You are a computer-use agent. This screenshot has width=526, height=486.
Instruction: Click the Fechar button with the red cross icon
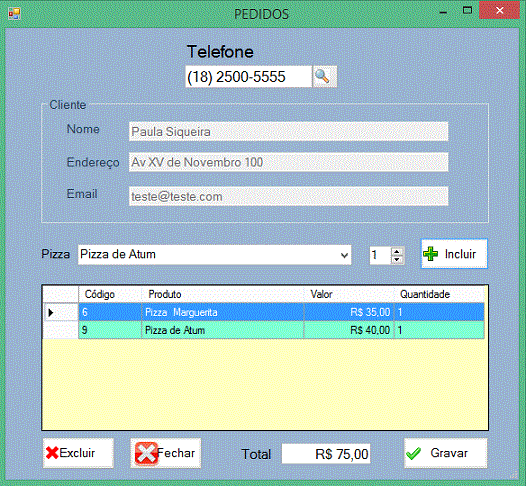point(166,453)
